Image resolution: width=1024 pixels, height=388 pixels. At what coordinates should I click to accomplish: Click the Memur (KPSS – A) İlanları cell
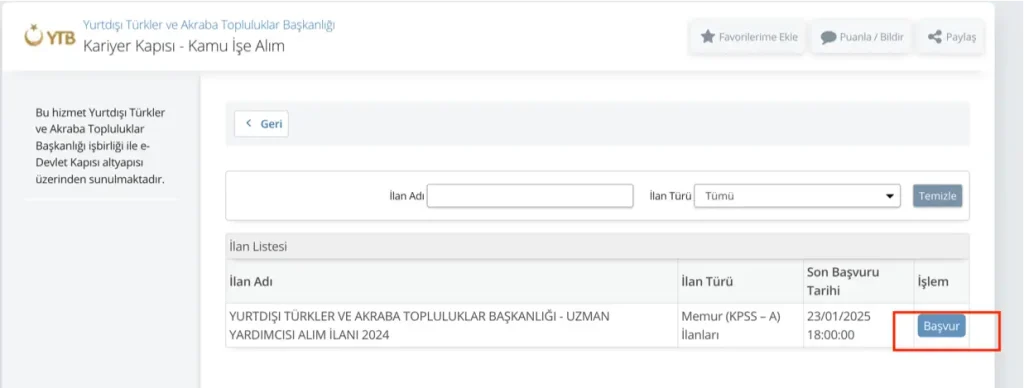point(740,326)
